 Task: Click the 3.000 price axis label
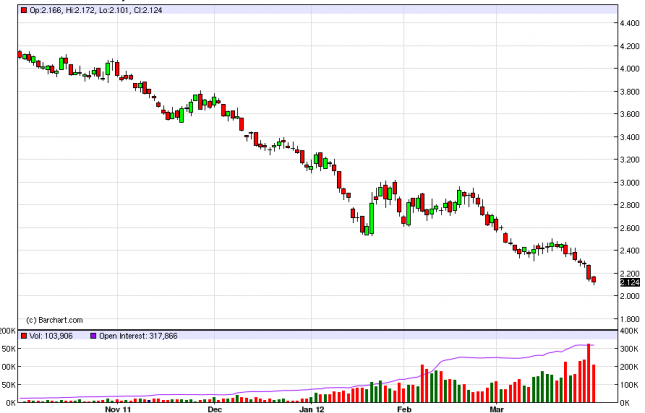coord(629,182)
